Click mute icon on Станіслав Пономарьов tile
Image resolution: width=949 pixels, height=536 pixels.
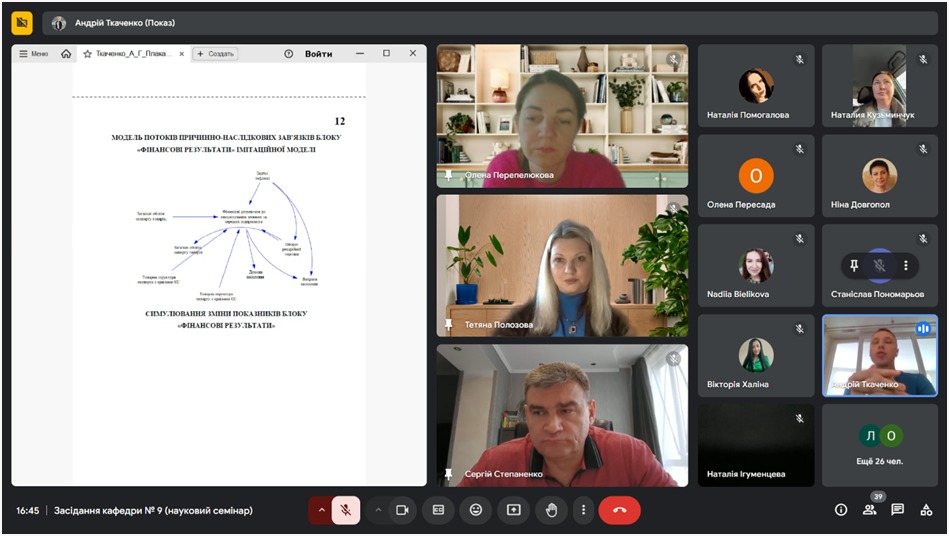pyautogui.click(x=879, y=265)
